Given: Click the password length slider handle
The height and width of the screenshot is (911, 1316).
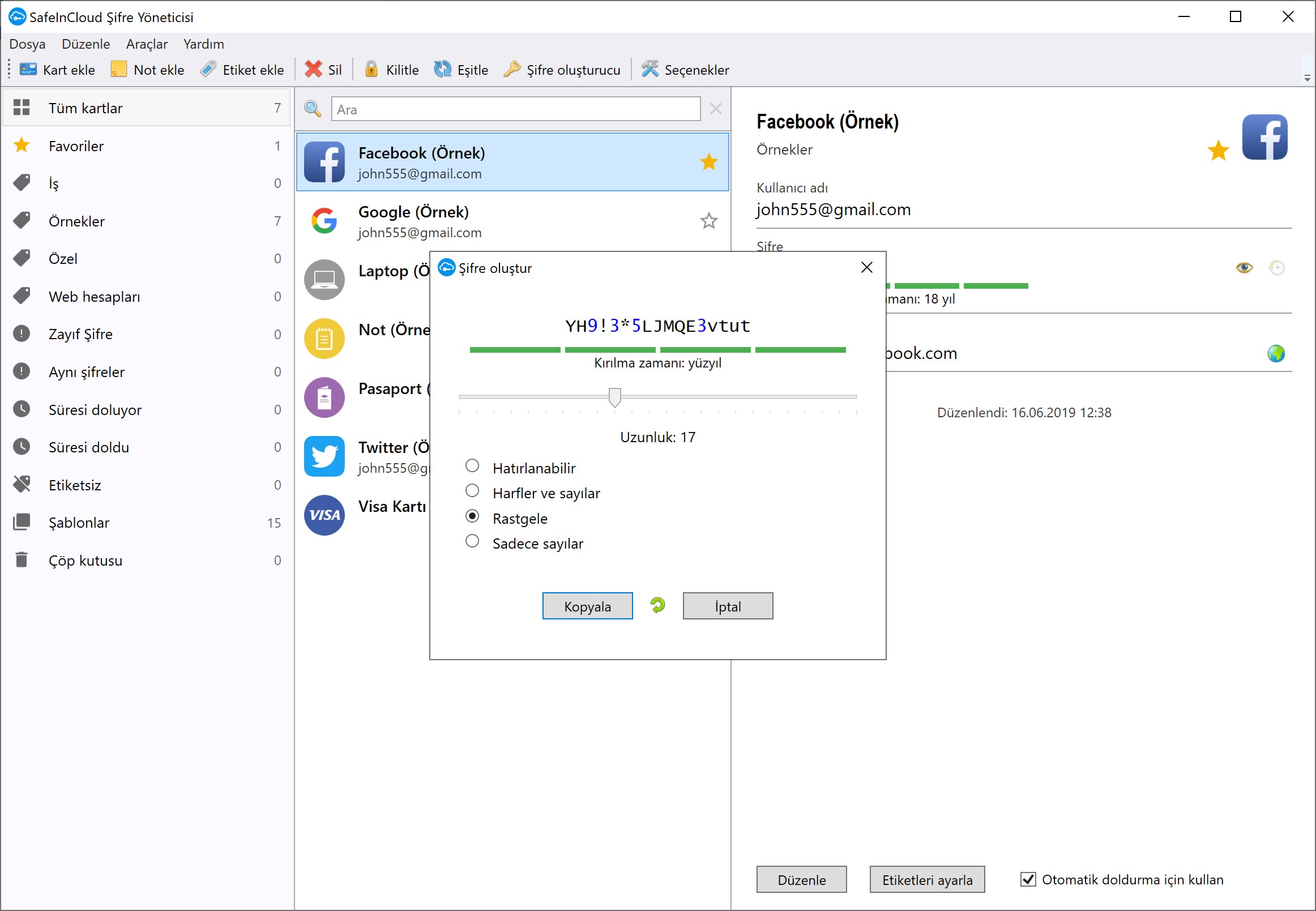Looking at the screenshot, I should point(614,397).
